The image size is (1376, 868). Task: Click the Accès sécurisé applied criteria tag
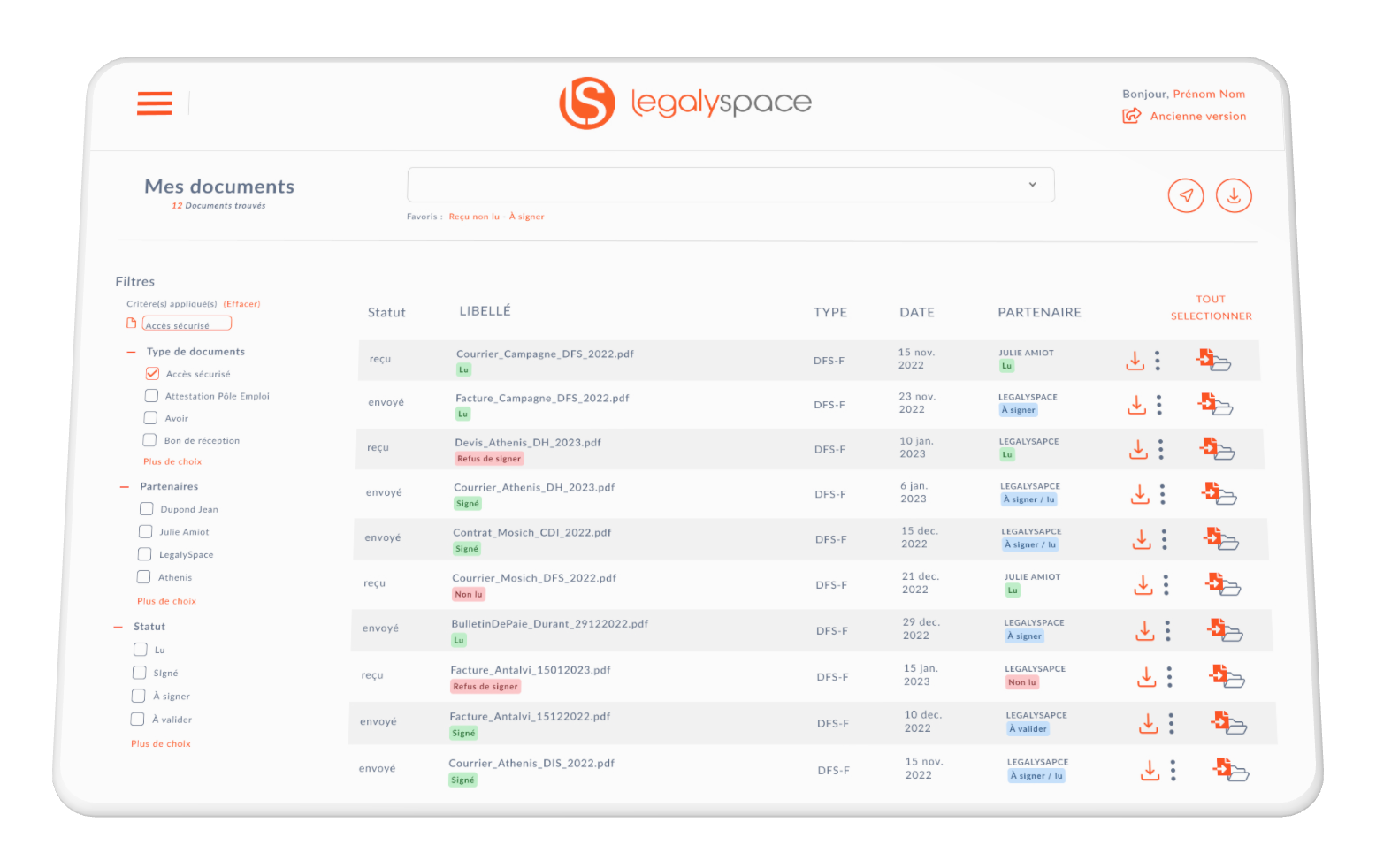187,324
